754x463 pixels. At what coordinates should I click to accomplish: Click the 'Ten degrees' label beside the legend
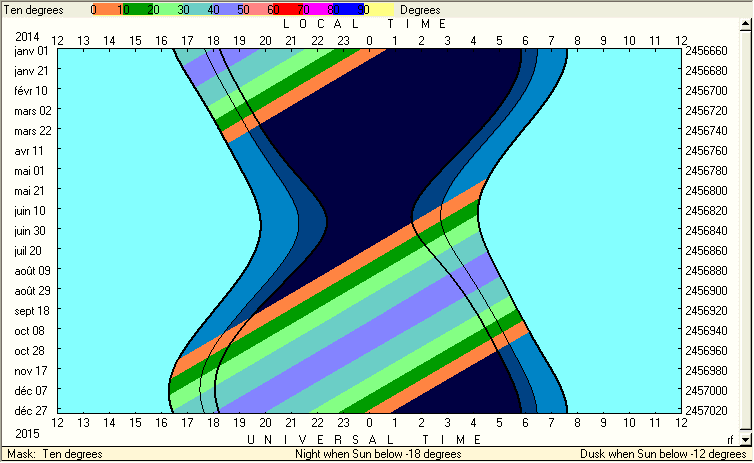(x=33, y=10)
